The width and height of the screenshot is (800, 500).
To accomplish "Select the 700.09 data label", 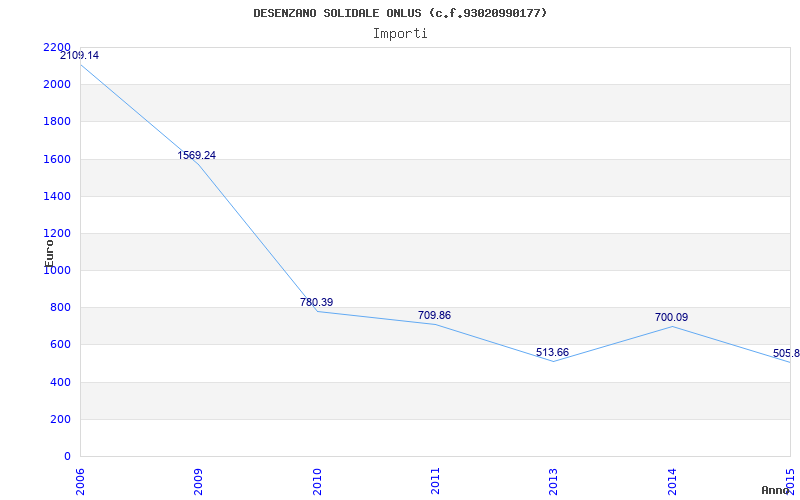I will (x=671, y=317).
